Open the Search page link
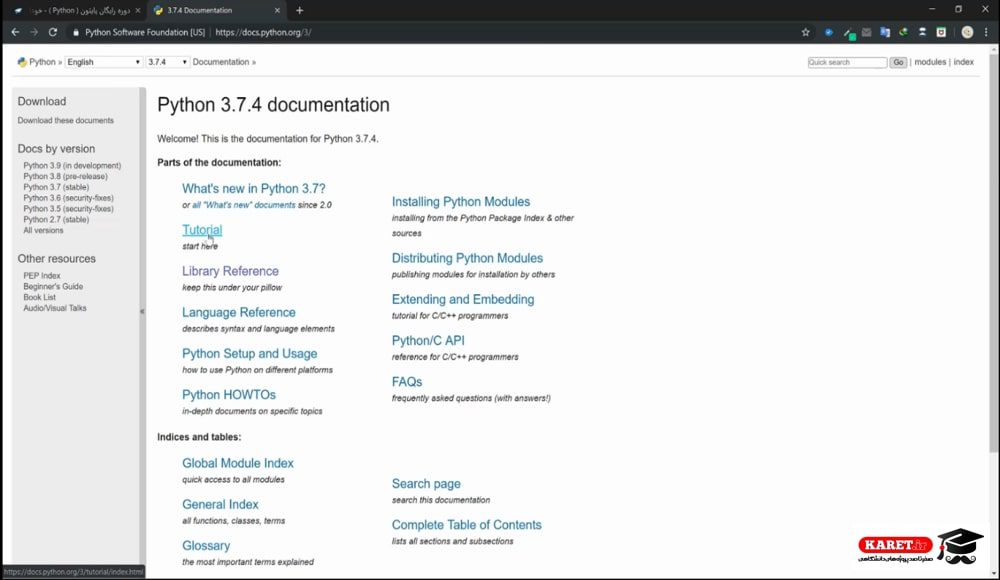This screenshot has height=580, width=1000. click(426, 484)
